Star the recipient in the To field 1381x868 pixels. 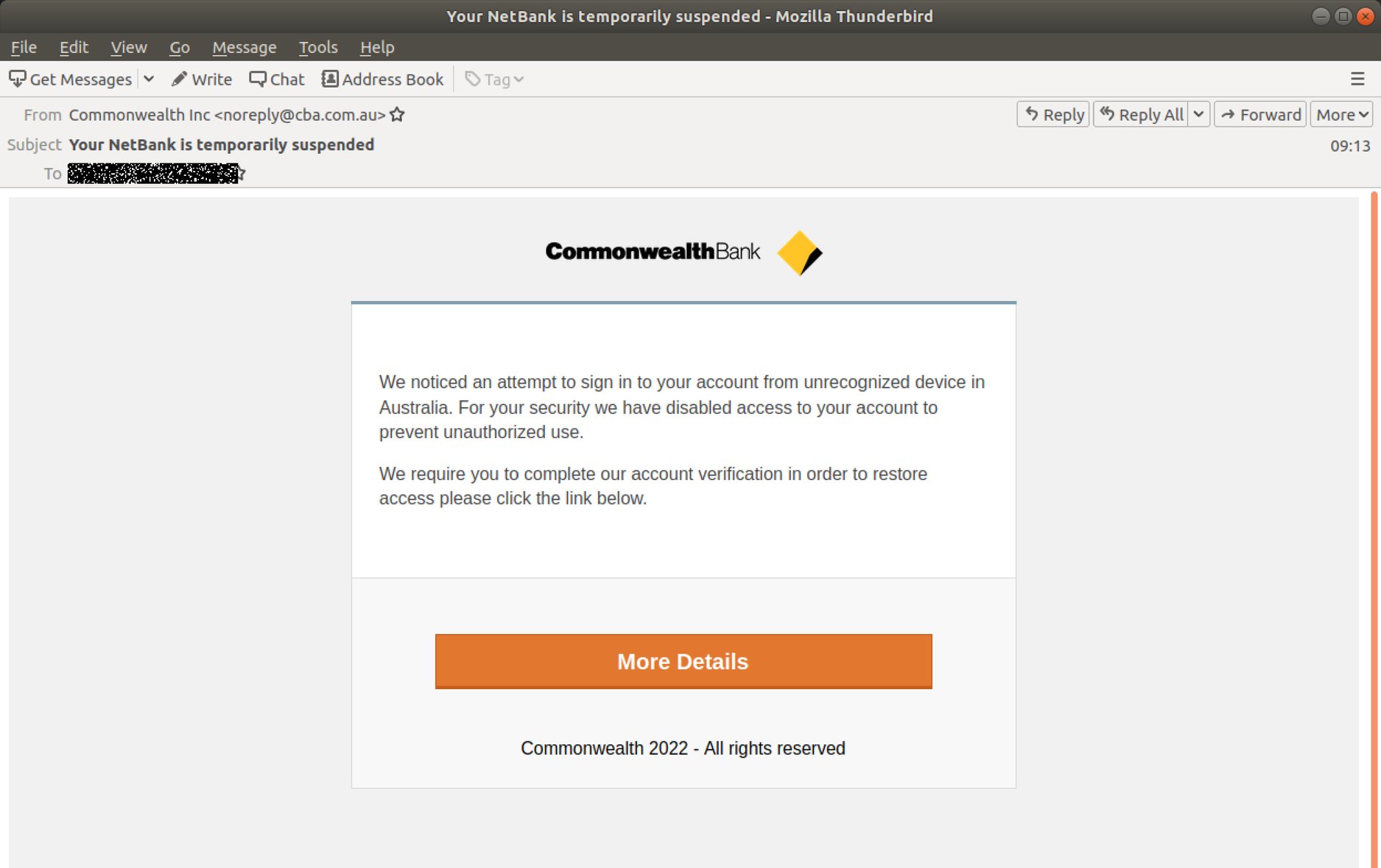coord(239,173)
